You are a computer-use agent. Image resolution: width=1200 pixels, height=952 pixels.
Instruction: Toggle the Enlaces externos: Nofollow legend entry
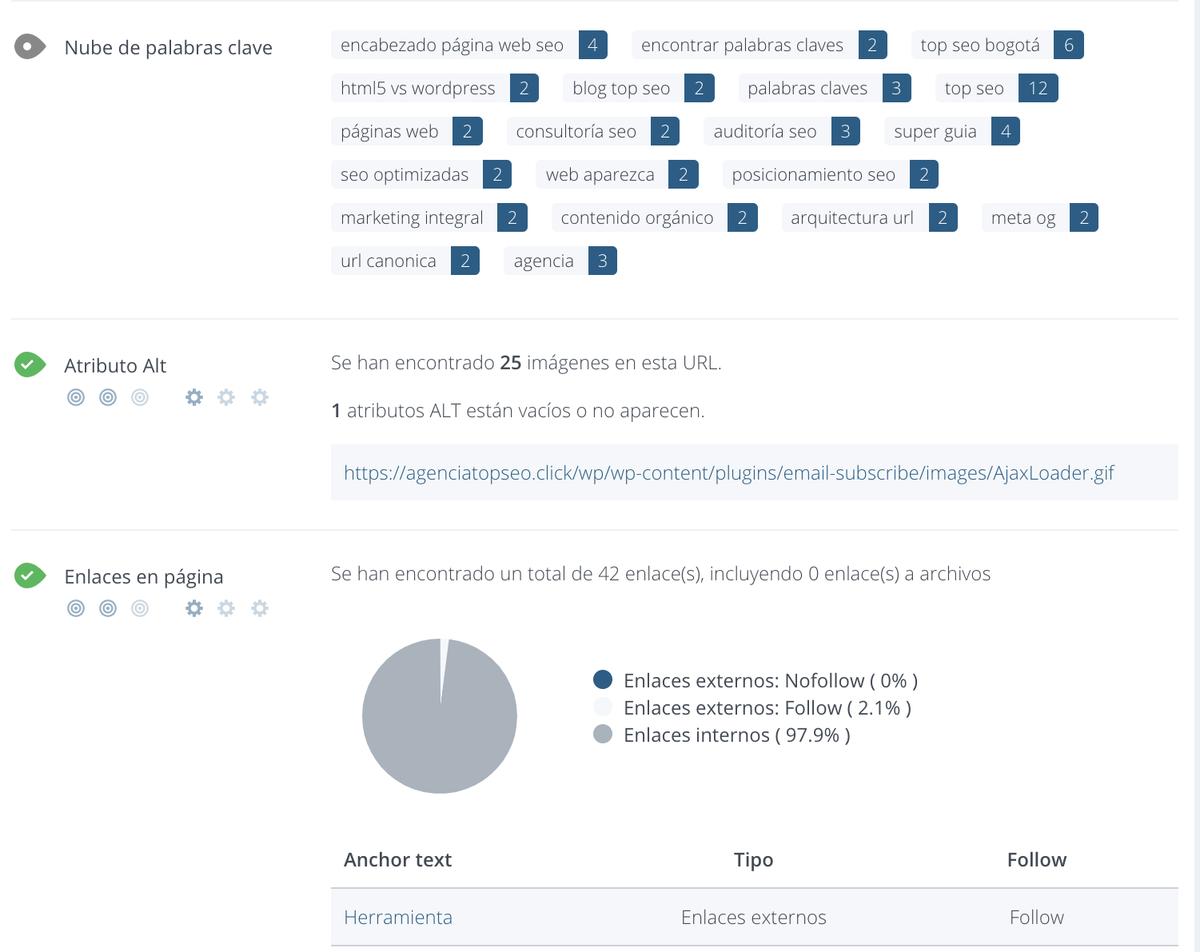[770, 680]
